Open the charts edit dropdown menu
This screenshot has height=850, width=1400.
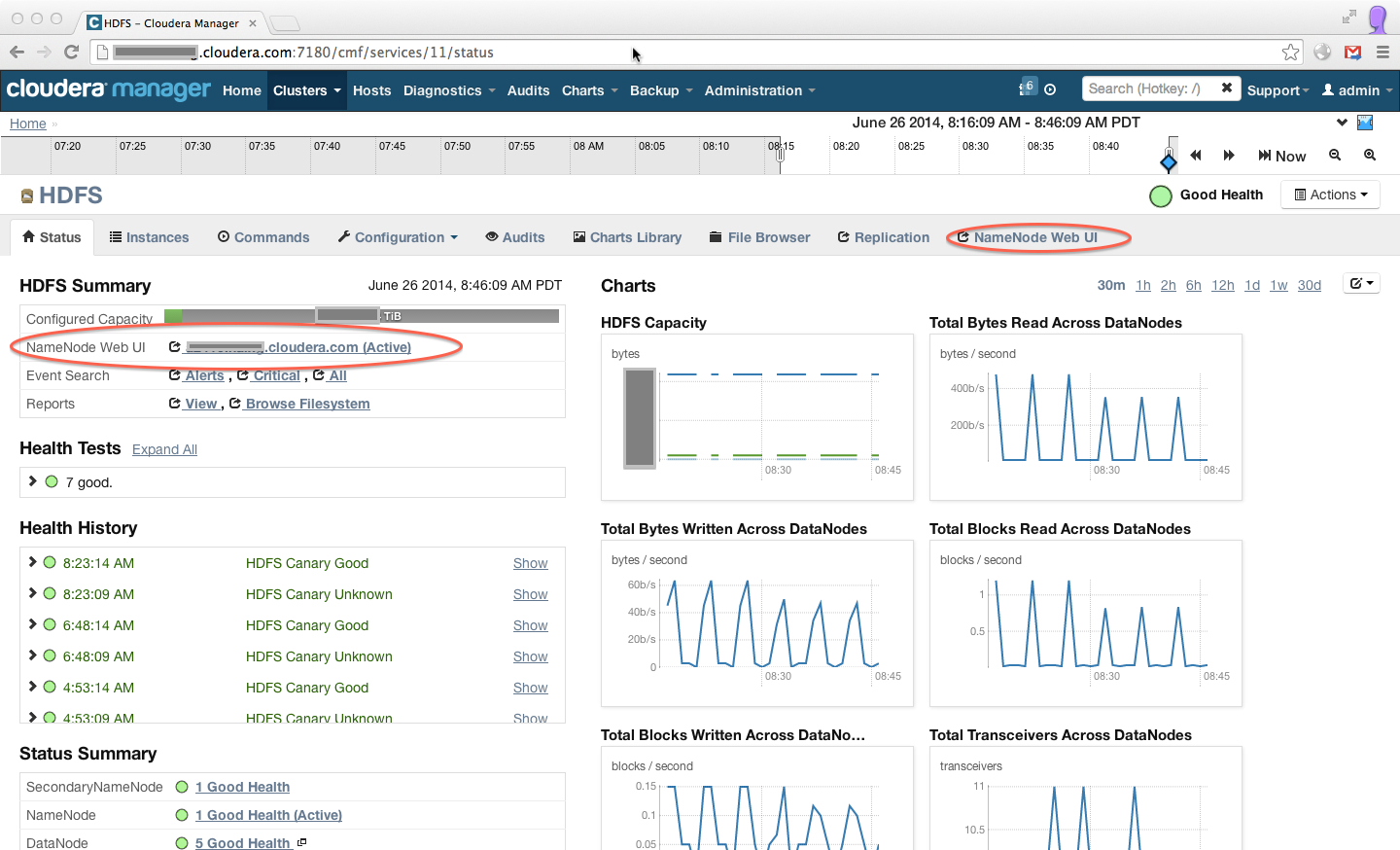pyautogui.click(x=1361, y=283)
